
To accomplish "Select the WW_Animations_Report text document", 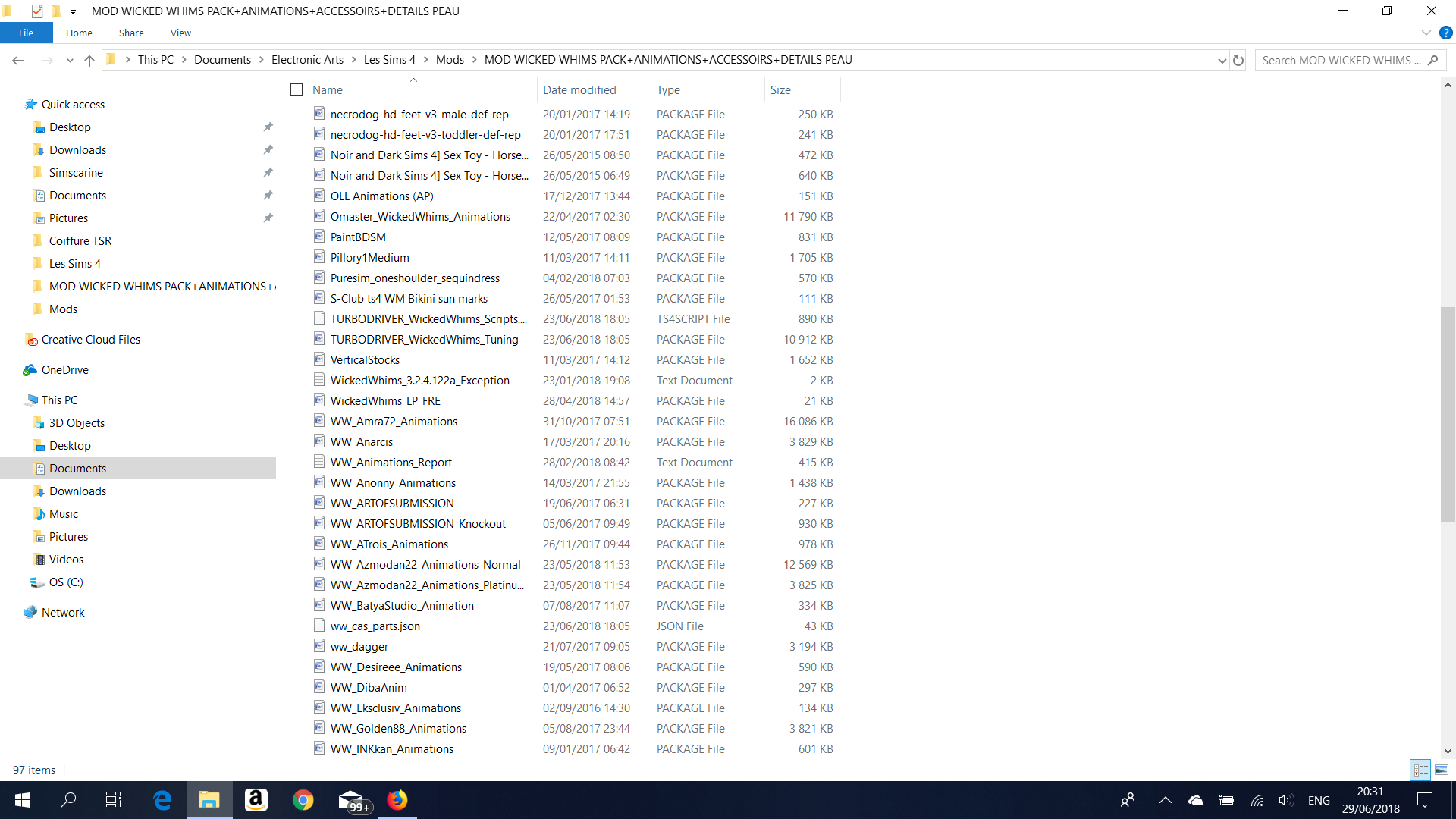I will coord(391,462).
